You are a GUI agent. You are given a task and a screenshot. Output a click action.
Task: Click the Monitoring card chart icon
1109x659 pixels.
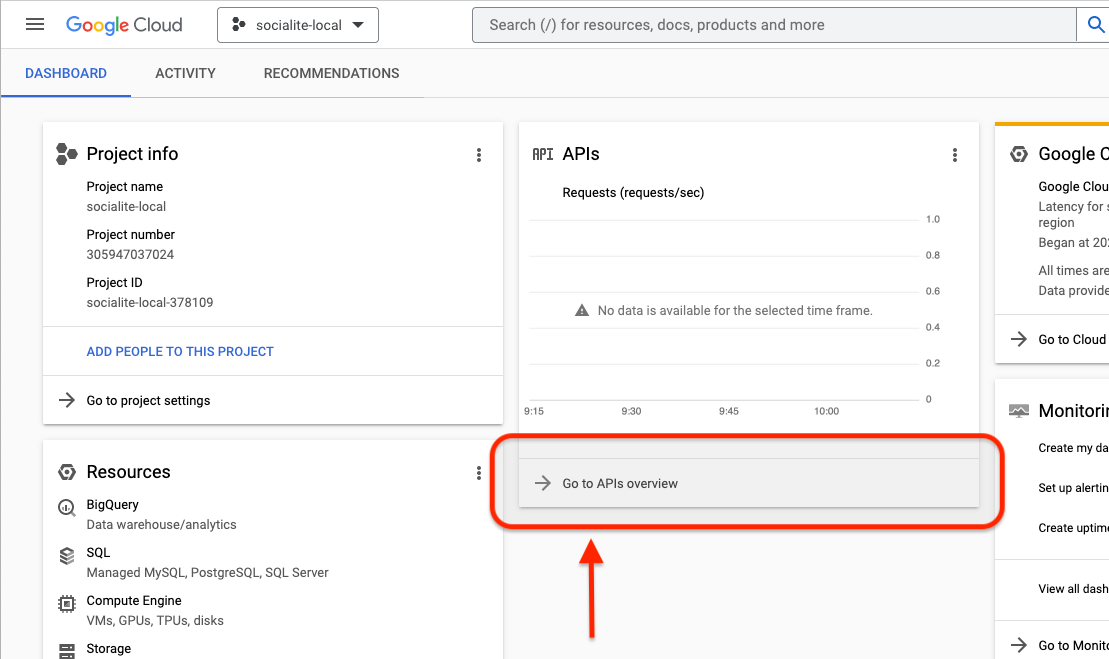tap(1018, 411)
